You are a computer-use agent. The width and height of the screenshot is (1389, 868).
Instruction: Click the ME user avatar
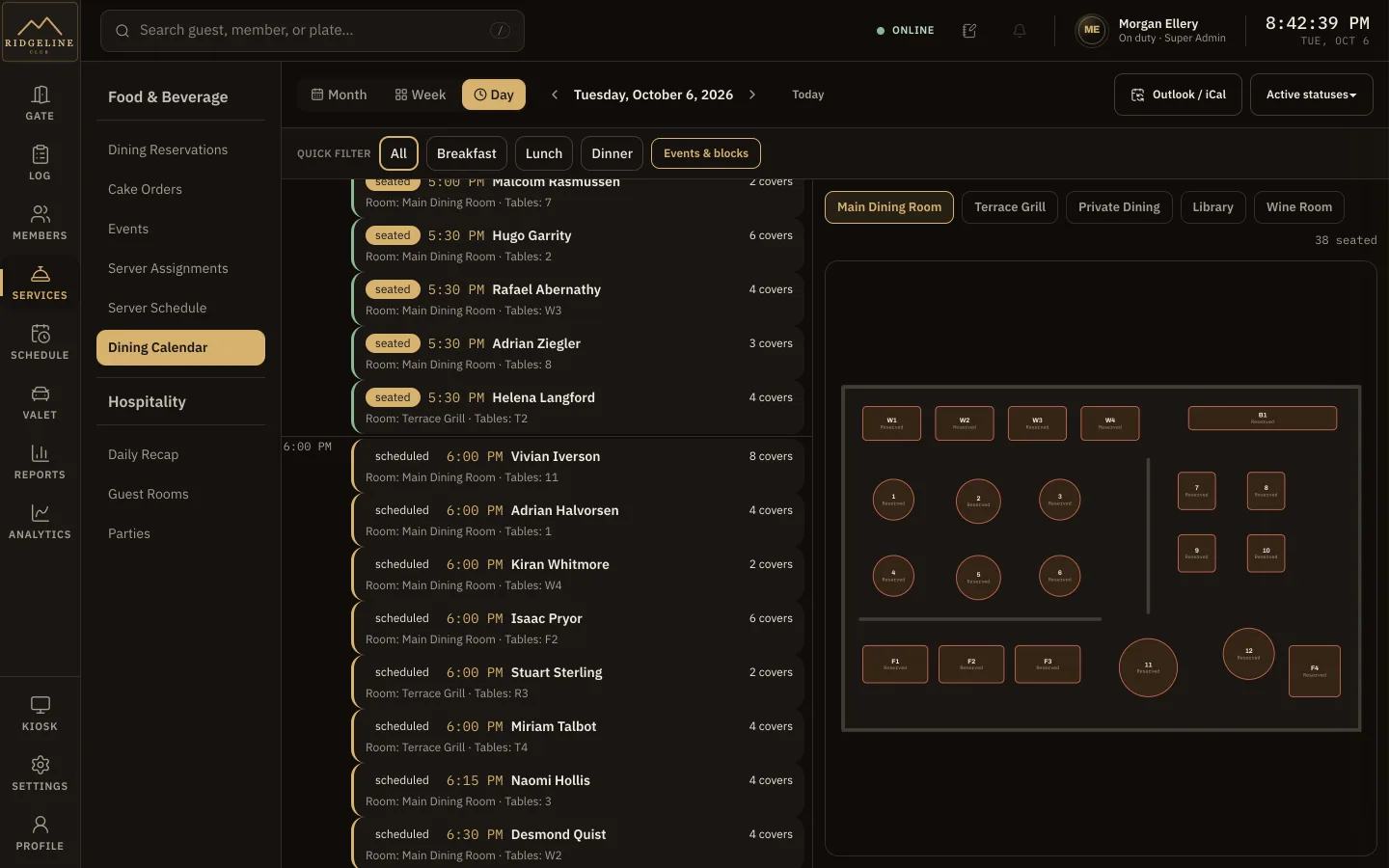click(1091, 30)
